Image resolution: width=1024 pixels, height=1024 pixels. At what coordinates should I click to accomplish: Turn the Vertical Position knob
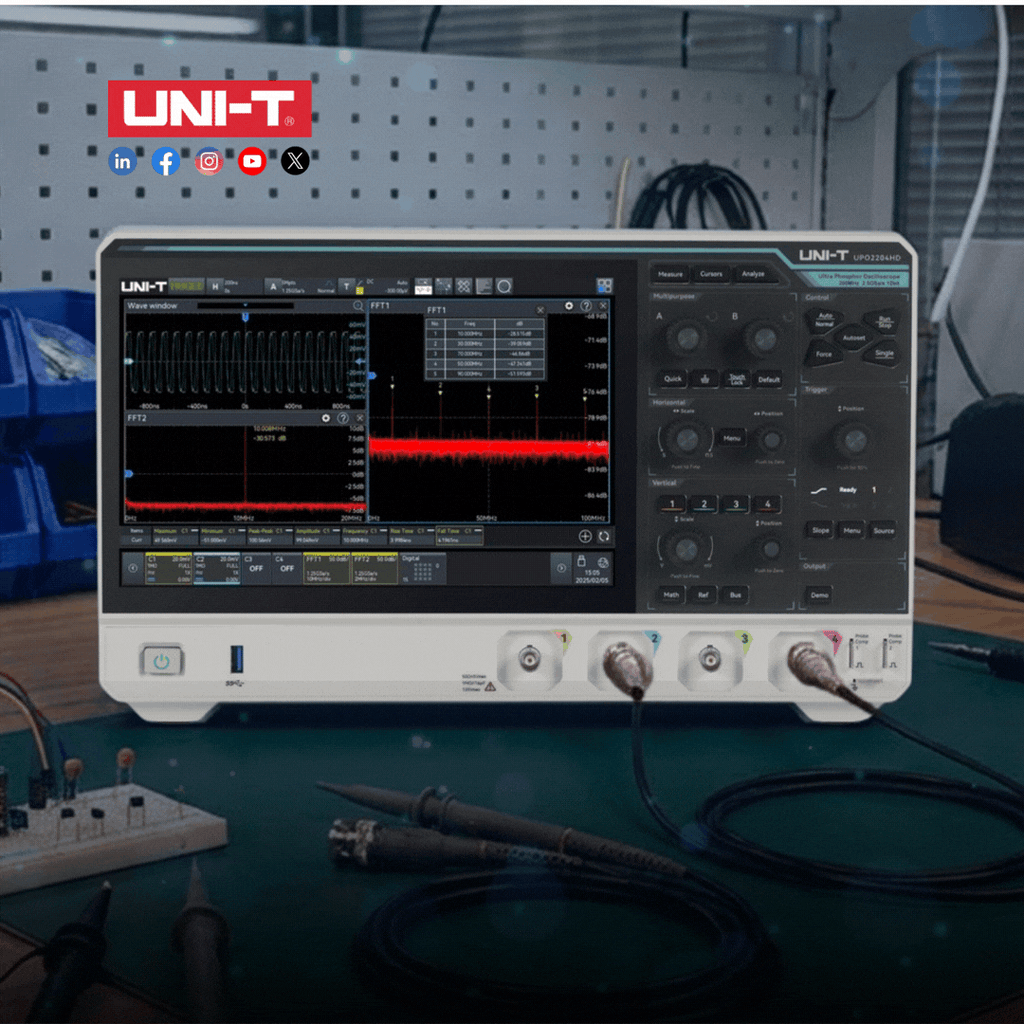[x=771, y=549]
